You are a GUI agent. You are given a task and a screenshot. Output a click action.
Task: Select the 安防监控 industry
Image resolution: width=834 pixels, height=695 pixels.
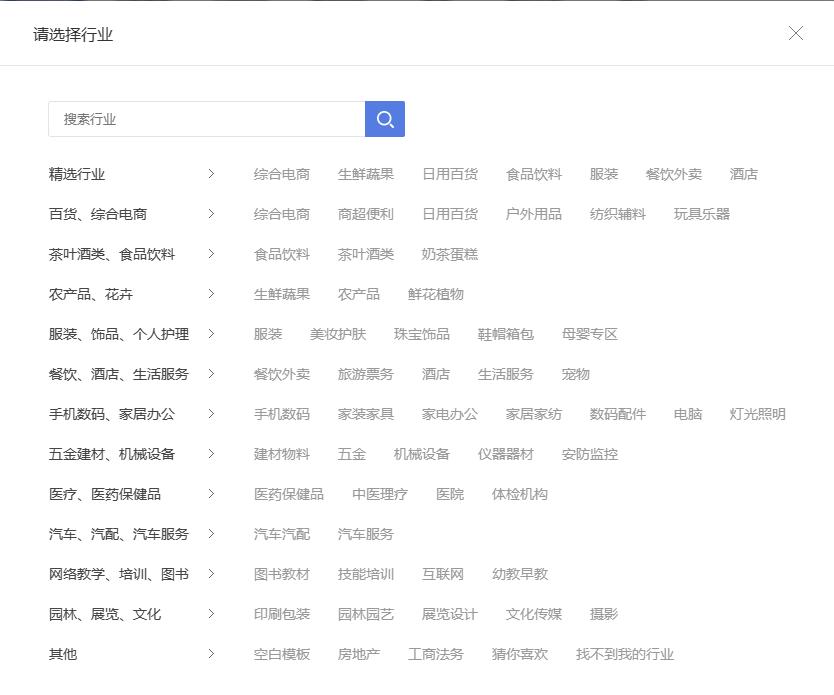click(x=588, y=454)
